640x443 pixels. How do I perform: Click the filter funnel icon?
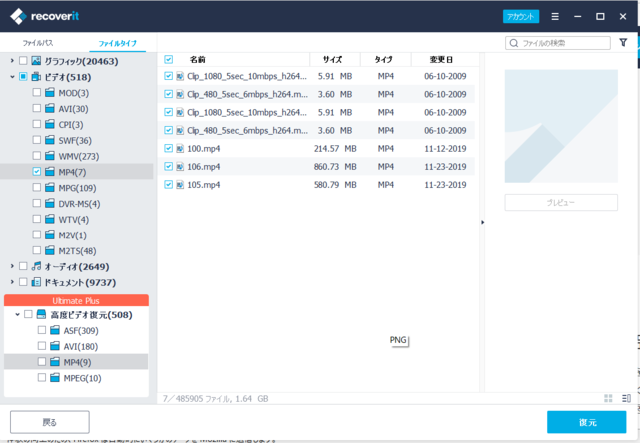624,43
